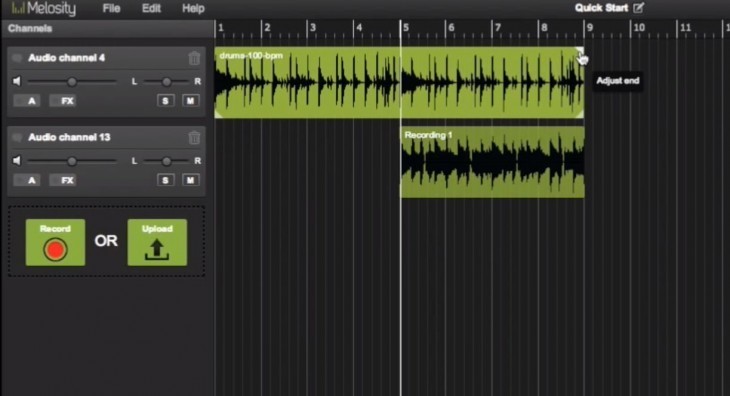Solo Audio channel 13
The height and width of the screenshot is (396, 730).
tap(165, 180)
